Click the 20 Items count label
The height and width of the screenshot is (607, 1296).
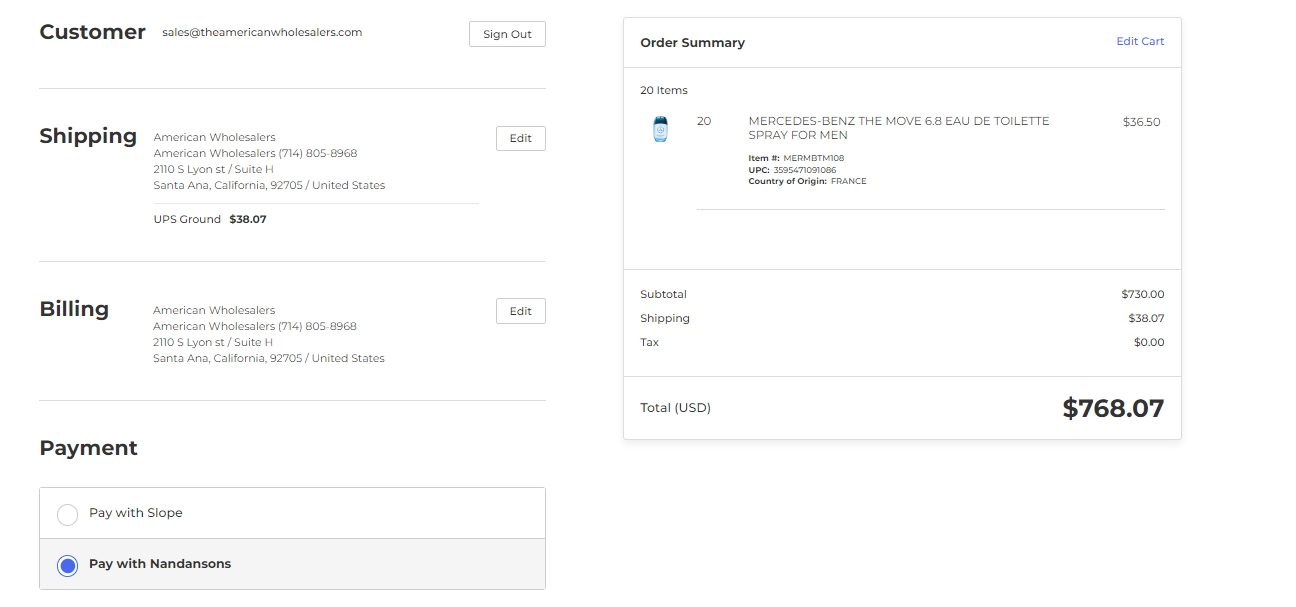pyautogui.click(x=664, y=90)
